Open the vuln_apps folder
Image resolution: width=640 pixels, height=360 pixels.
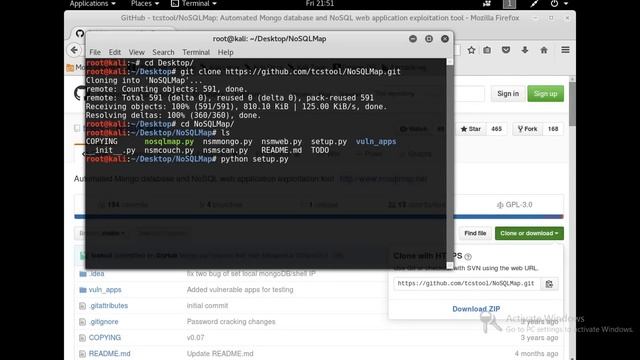[105, 290]
